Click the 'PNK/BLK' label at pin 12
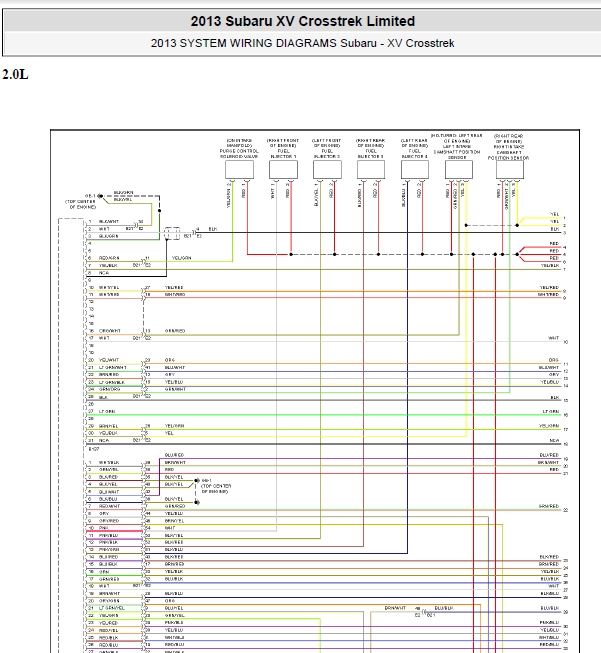This screenshot has width=601, height=653. click(108, 542)
